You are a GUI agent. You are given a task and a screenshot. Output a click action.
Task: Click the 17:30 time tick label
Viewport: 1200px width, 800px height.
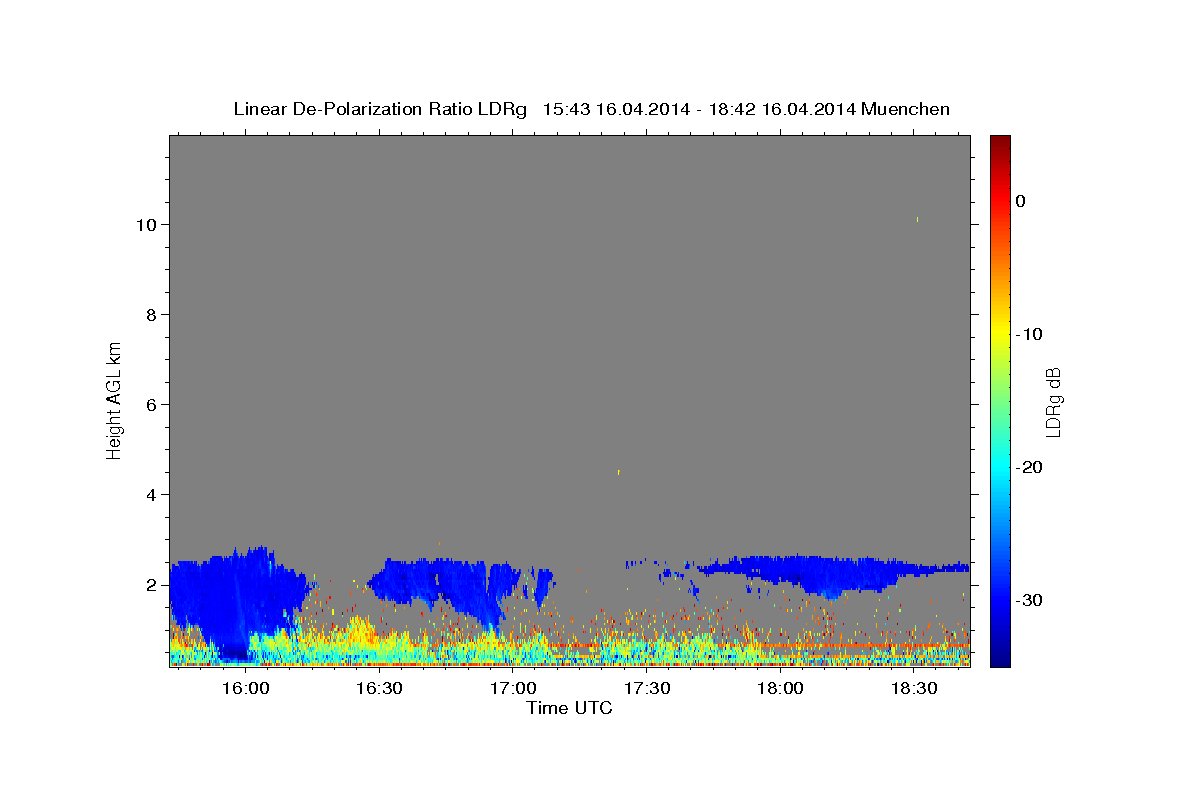click(x=646, y=688)
